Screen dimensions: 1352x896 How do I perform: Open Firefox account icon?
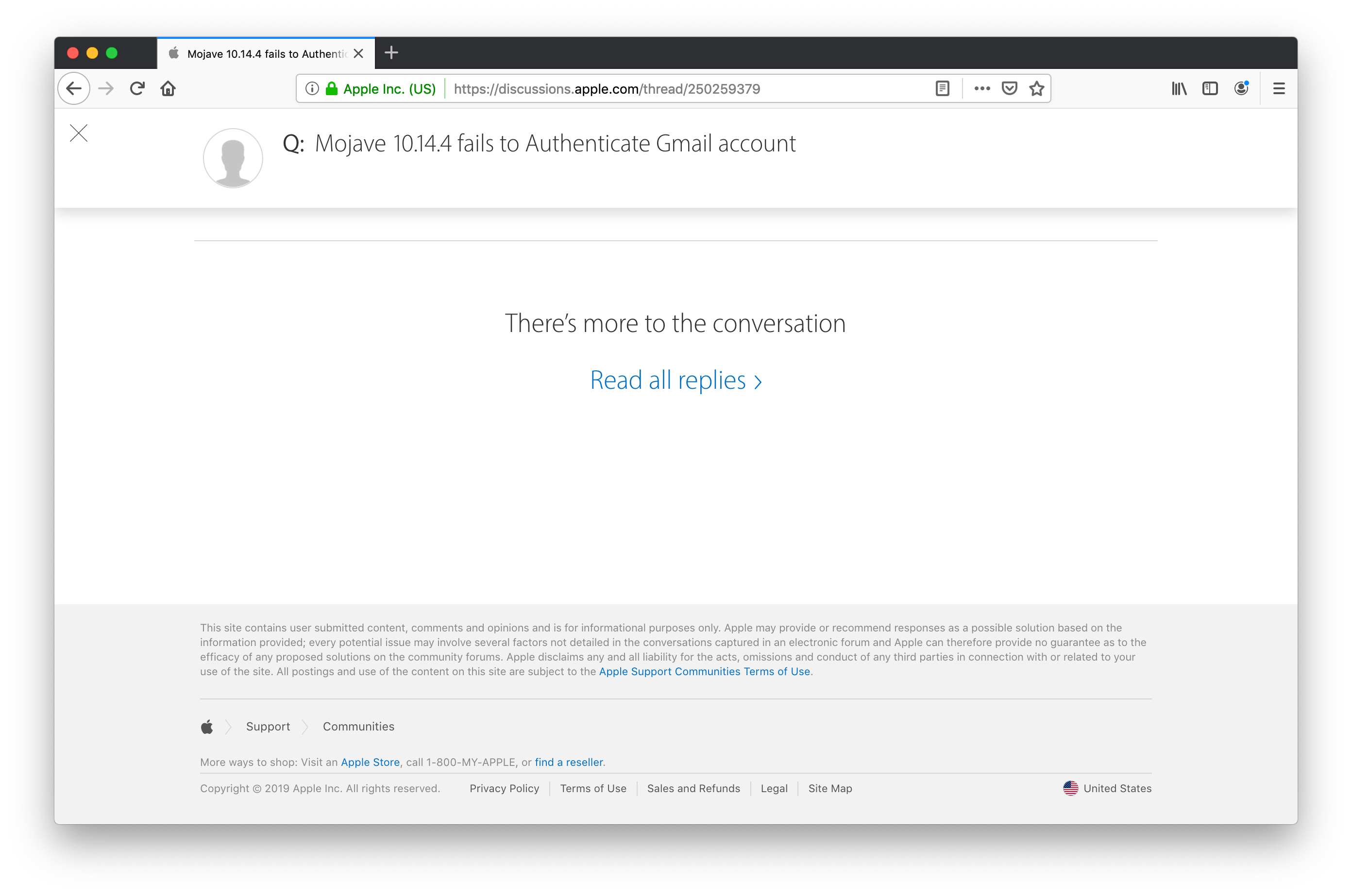(1240, 88)
